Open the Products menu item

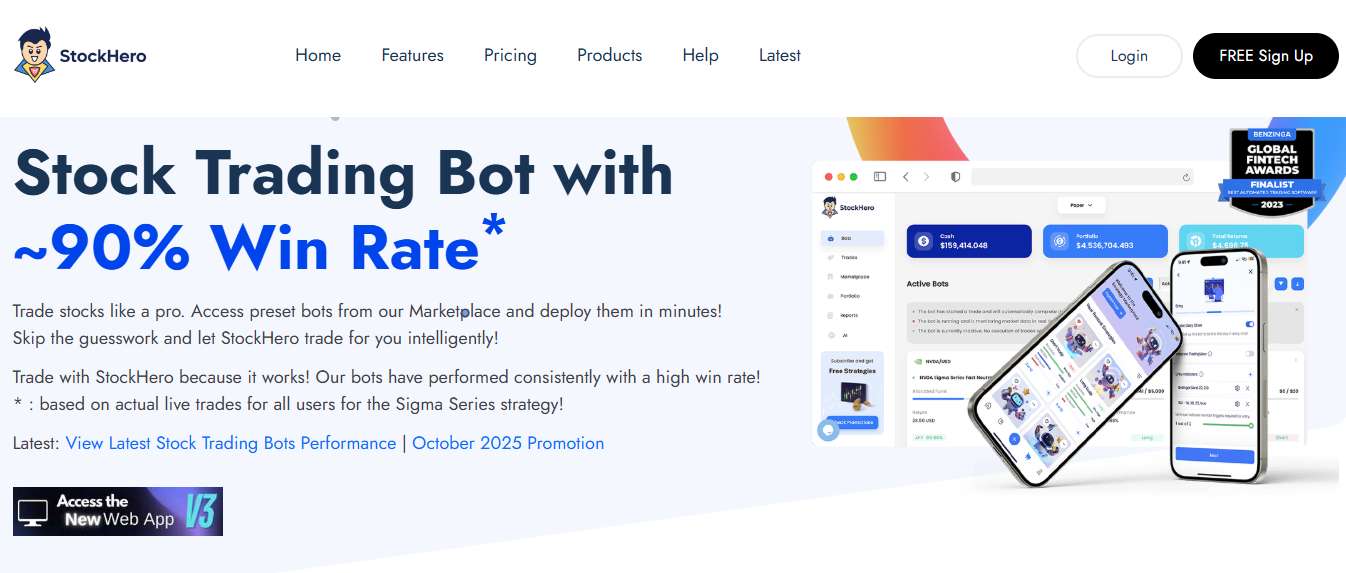(x=609, y=55)
